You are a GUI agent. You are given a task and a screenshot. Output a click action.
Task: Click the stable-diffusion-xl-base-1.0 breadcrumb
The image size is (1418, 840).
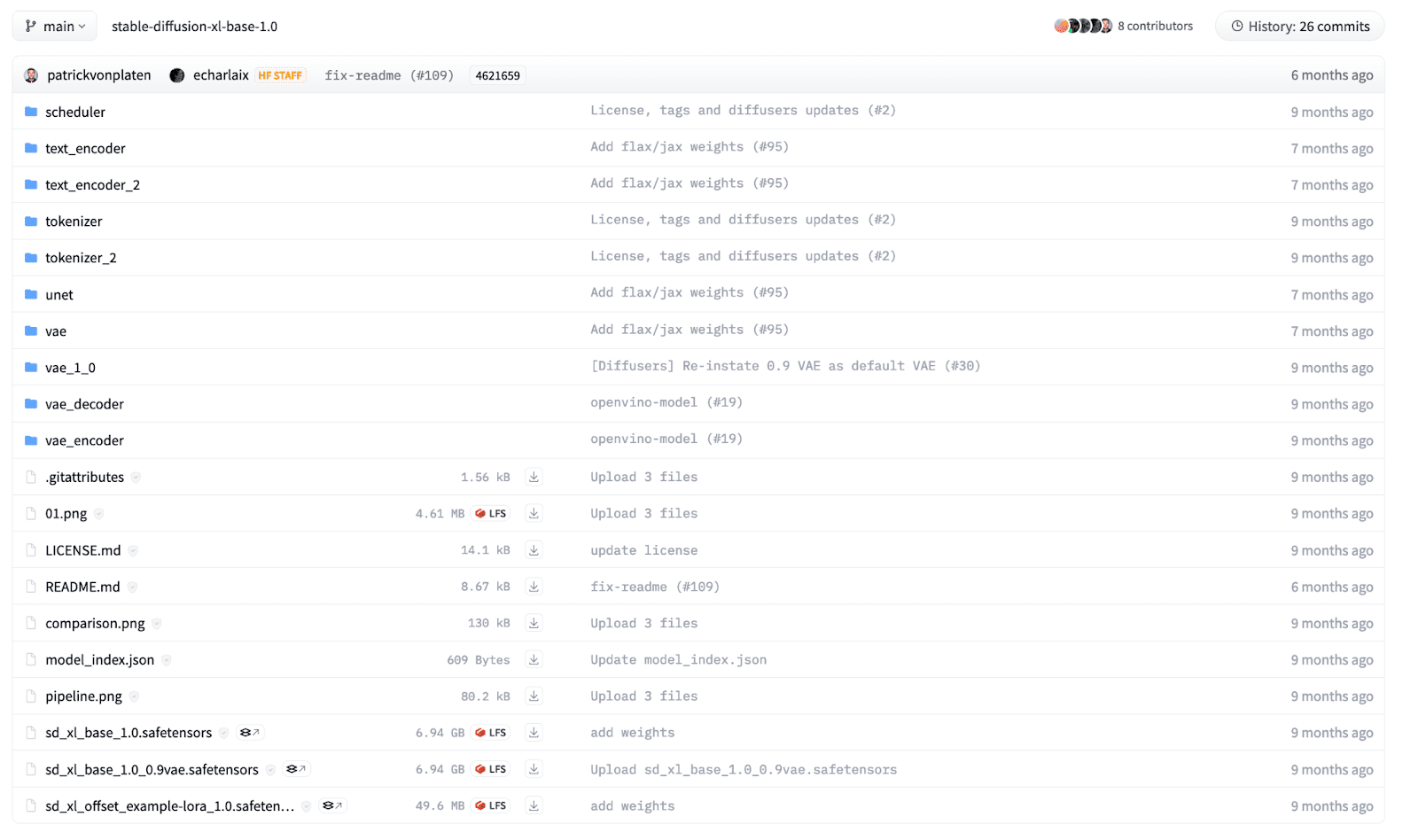(x=194, y=27)
